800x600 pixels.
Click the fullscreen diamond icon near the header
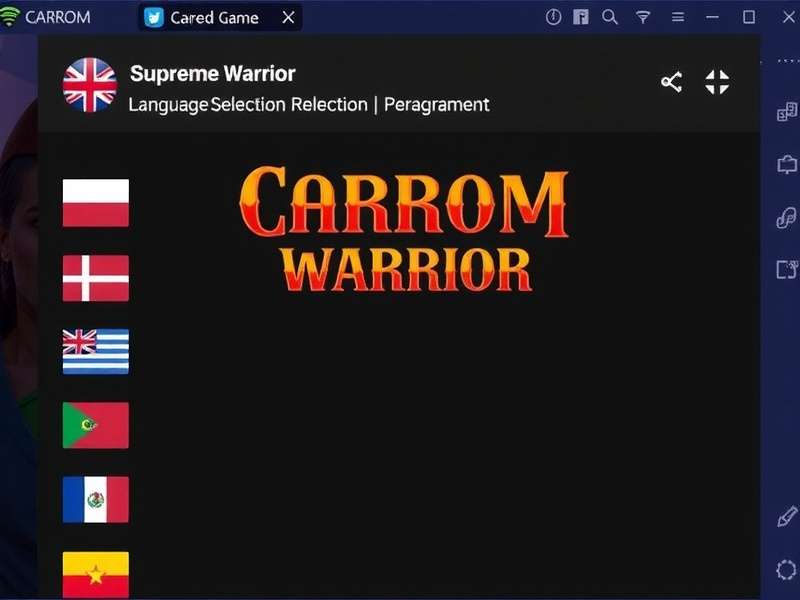[x=718, y=83]
